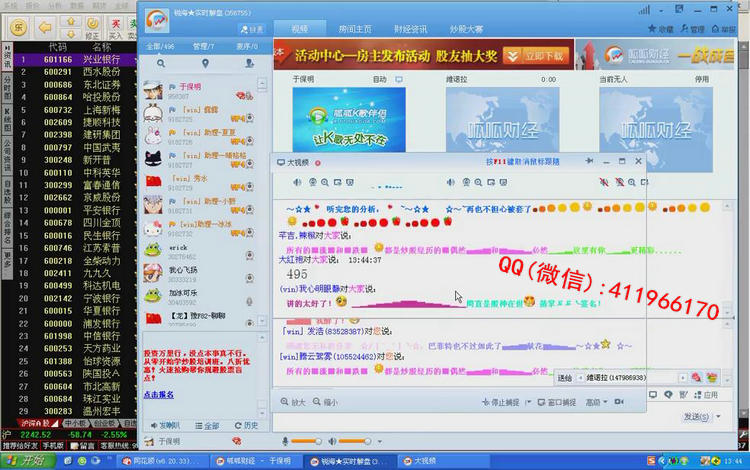Click the yellow back arrow in stock toolbar
The height and width of the screenshot is (470, 750).
click(45, 28)
